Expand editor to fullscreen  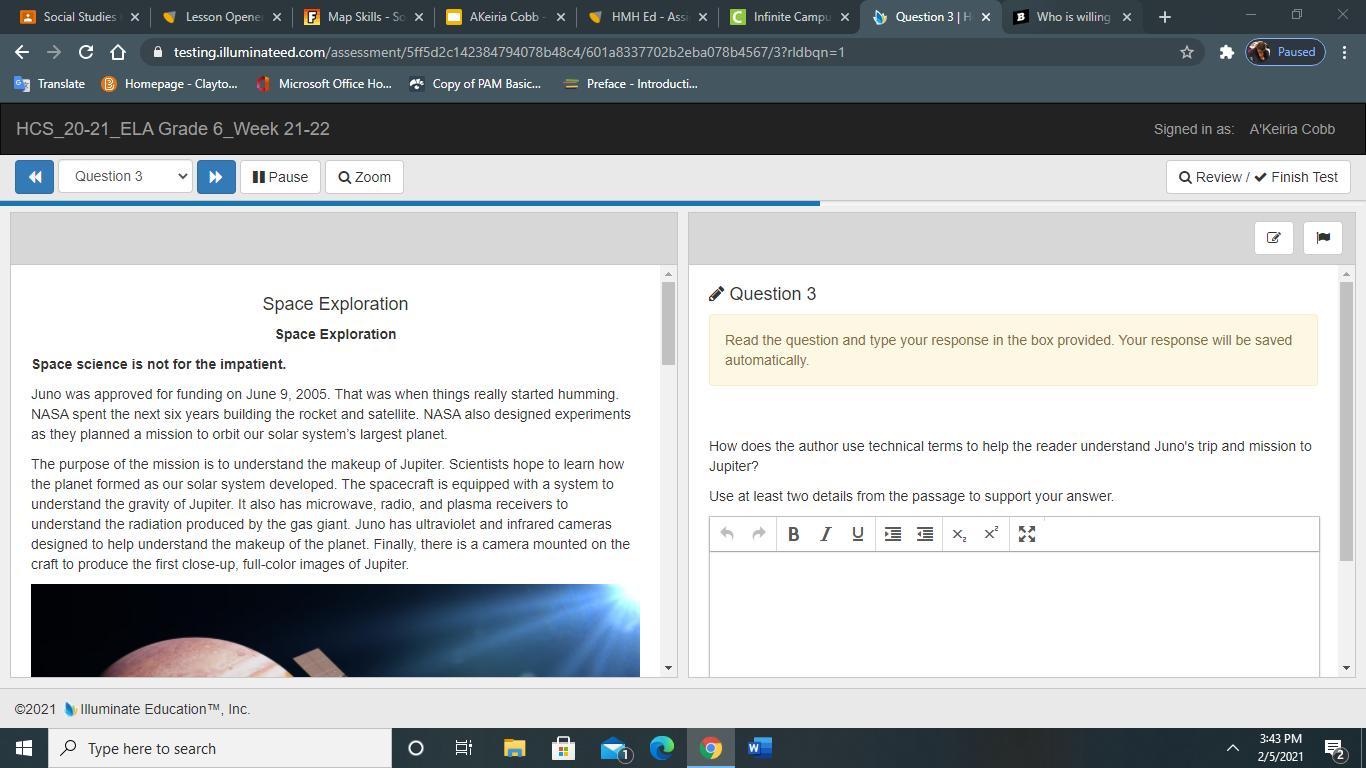click(x=1027, y=534)
